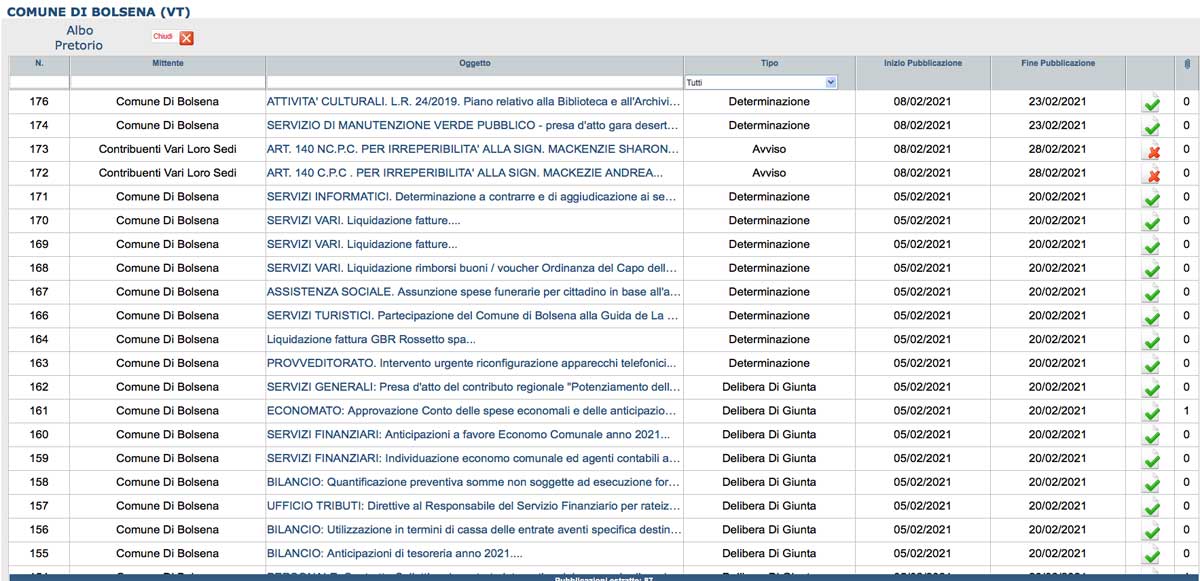1200x581 pixels.
Task: Open the Tipo filter dropdown
Action: tap(761, 82)
